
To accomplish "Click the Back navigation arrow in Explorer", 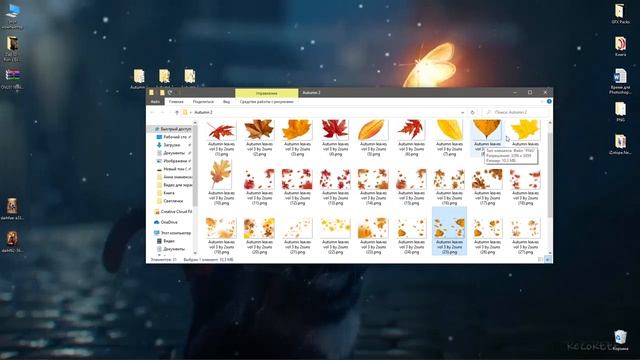I will (153, 112).
